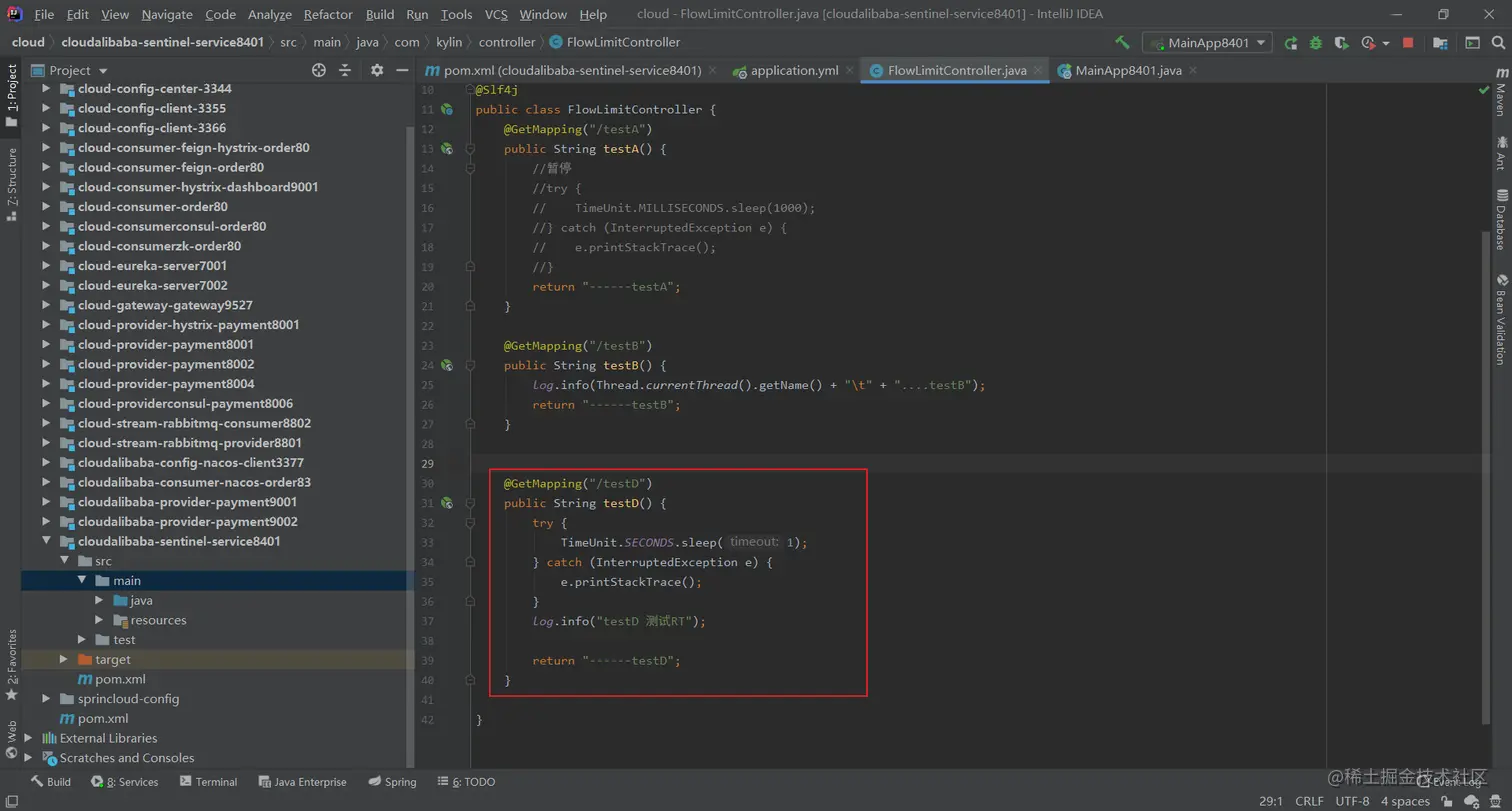Open Project Structure icon

tap(1440, 43)
